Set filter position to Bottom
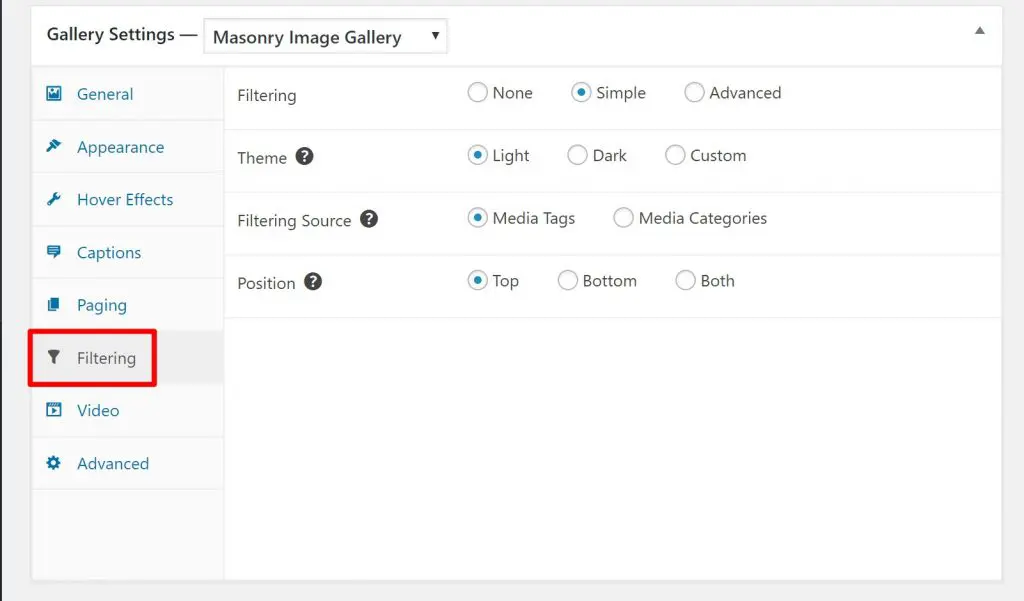The height and width of the screenshot is (601, 1024). click(567, 281)
